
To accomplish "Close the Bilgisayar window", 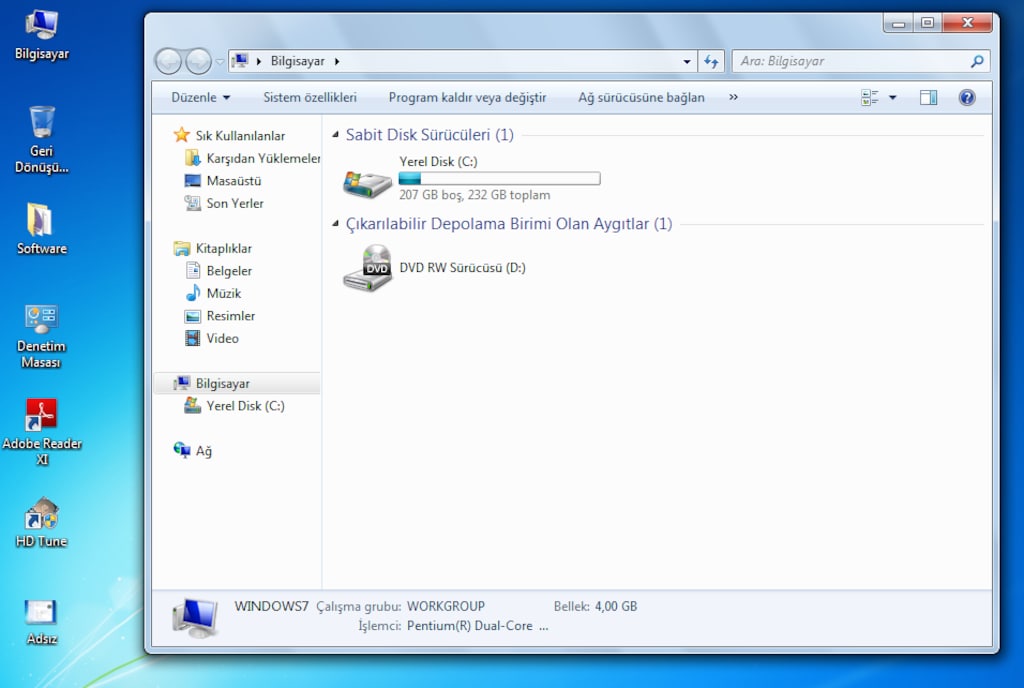I will [967, 23].
